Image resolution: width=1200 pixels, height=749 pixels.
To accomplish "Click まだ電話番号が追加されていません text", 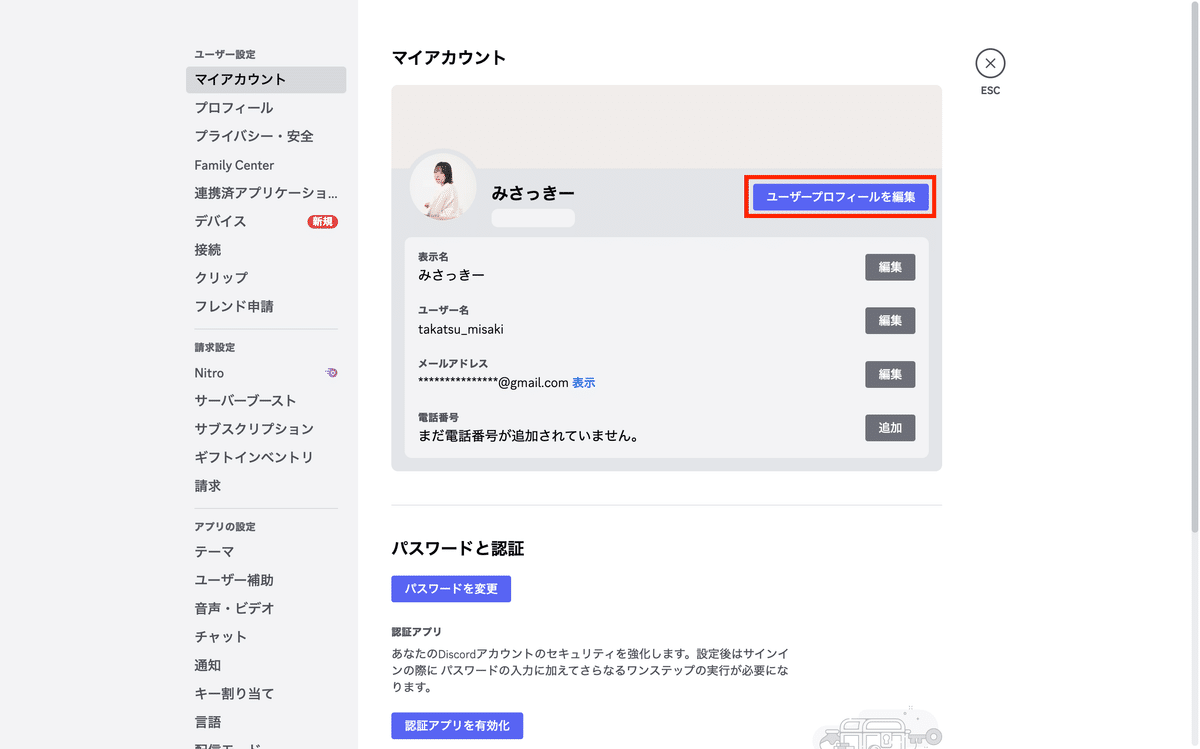I will [x=528, y=436].
